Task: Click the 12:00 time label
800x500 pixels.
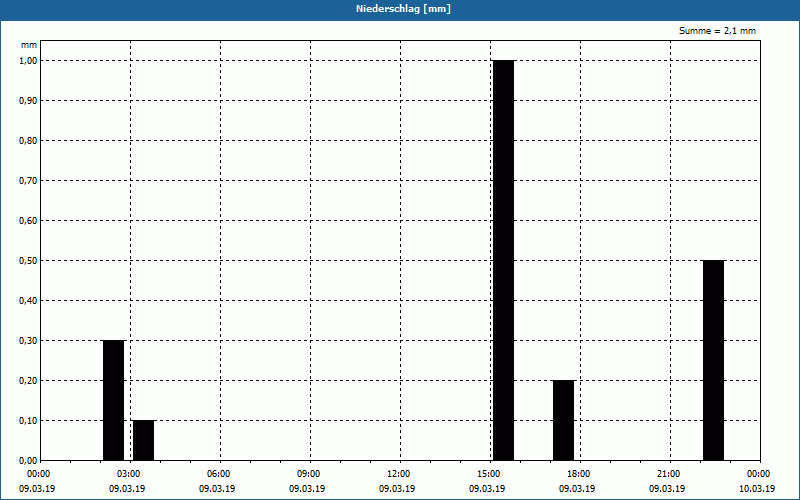Action: 397,474
